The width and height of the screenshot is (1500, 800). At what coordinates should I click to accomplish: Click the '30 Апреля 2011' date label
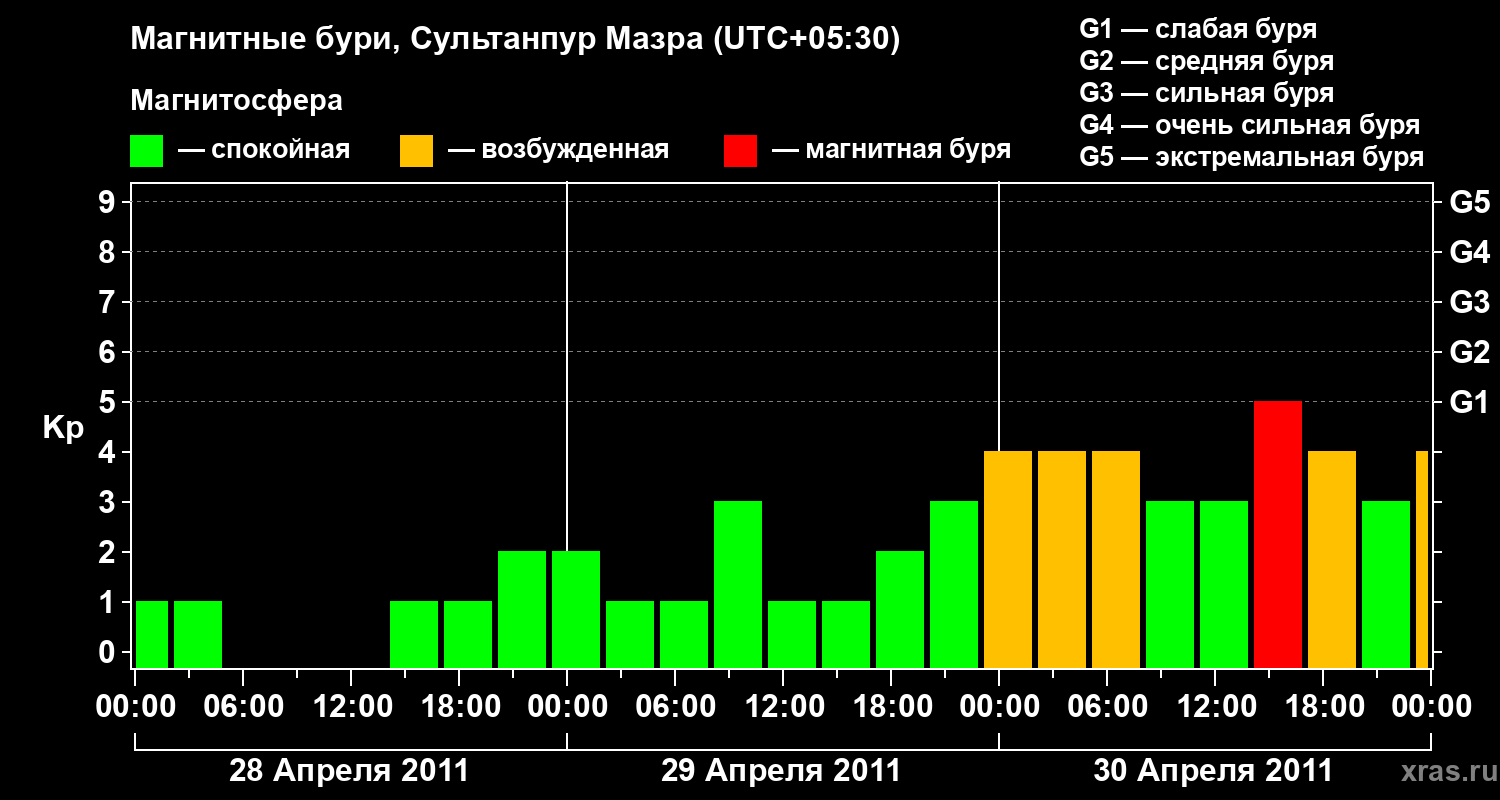coord(1213,771)
